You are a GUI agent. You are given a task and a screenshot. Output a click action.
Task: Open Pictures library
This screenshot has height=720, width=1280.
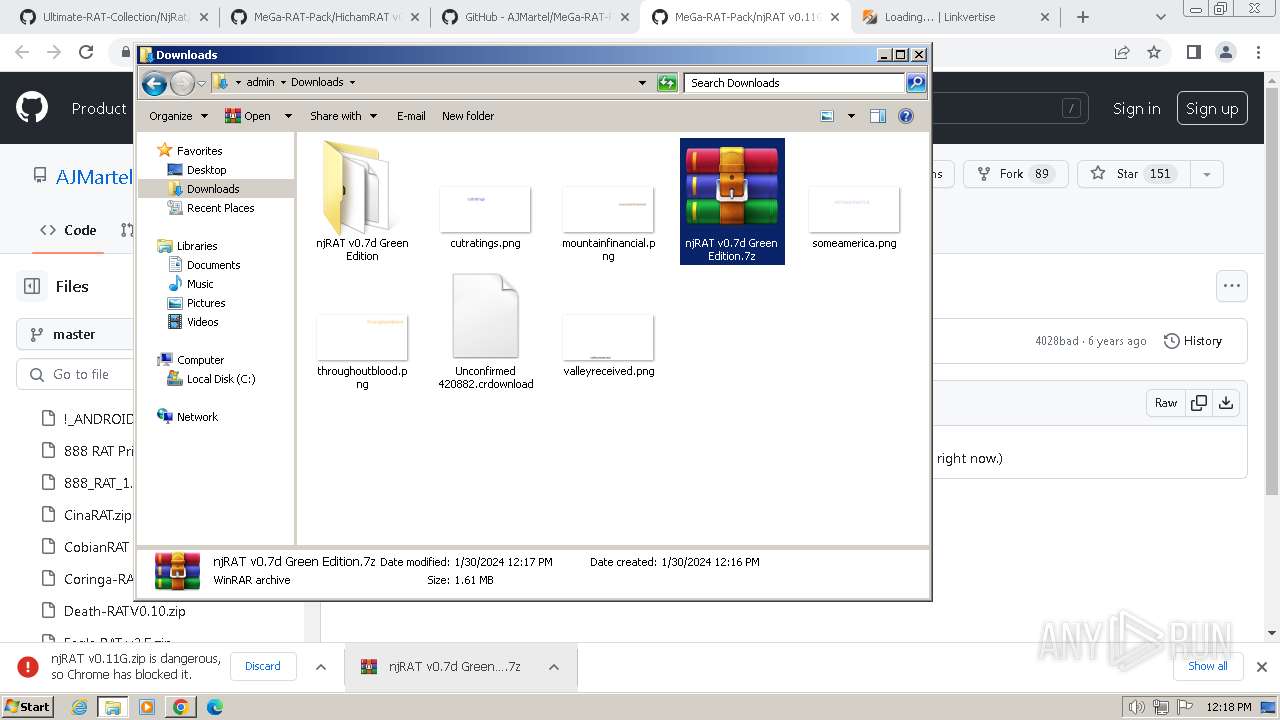(x=206, y=303)
